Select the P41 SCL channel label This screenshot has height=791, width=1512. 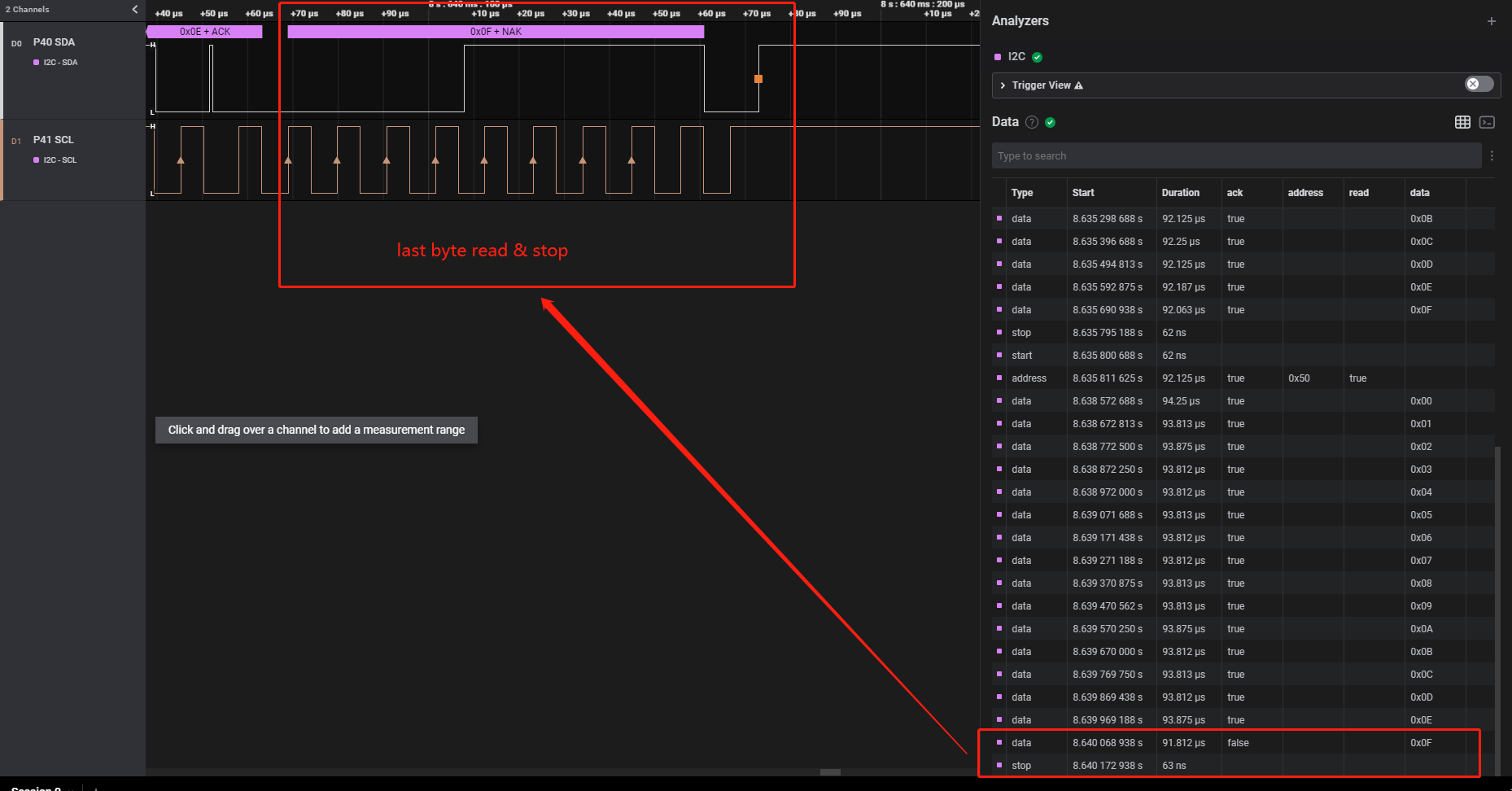click(x=53, y=140)
